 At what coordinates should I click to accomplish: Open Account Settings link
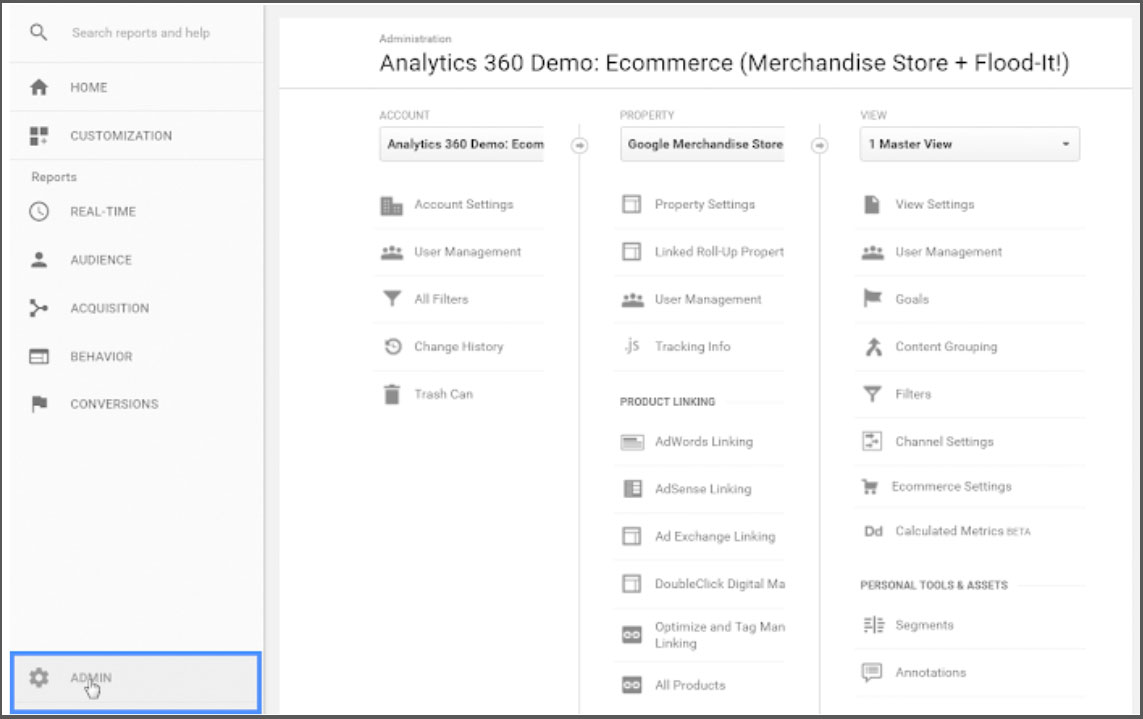pyautogui.click(x=463, y=204)
